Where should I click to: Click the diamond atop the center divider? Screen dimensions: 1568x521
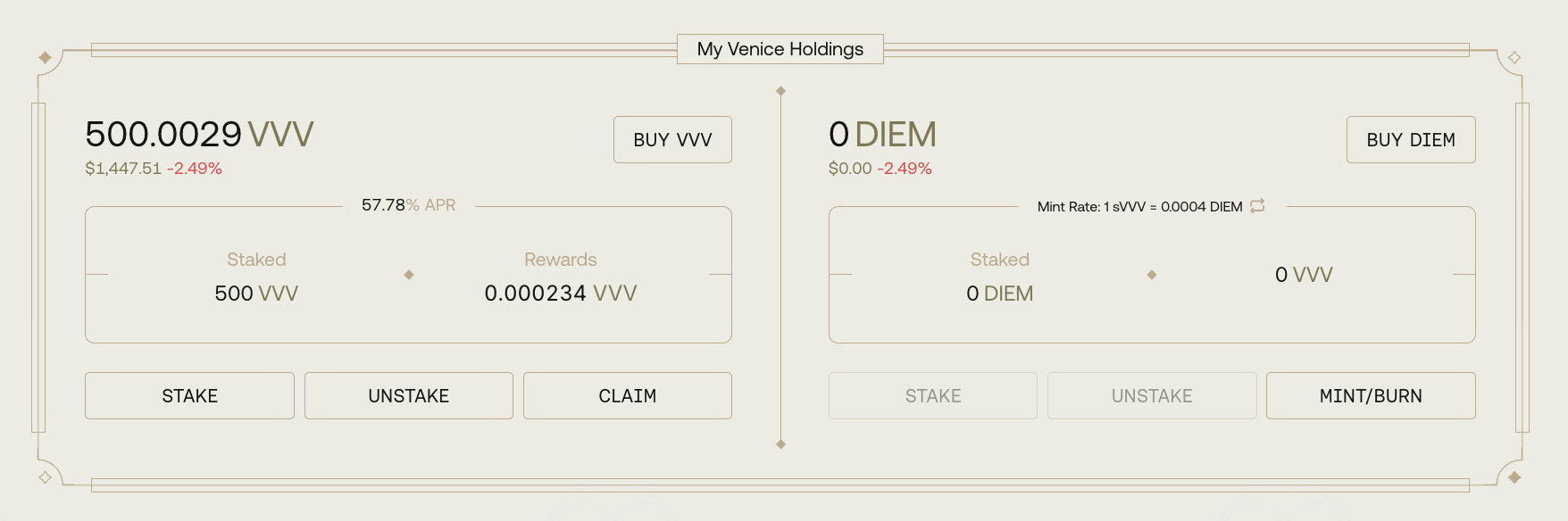[781, 91]
